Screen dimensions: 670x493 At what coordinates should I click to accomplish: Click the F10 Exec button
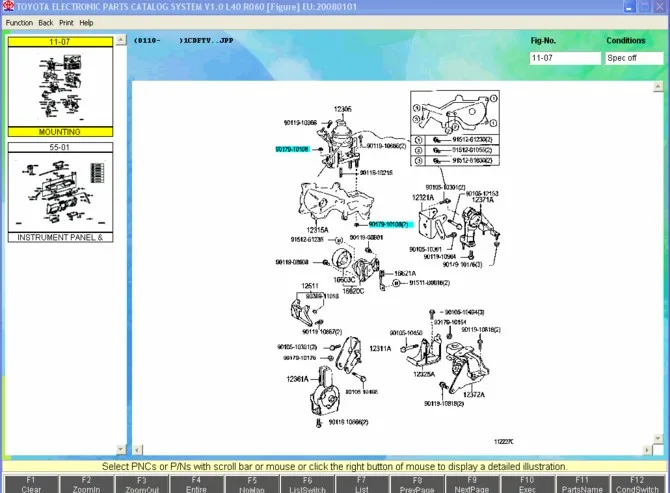(x=527, y=484)
